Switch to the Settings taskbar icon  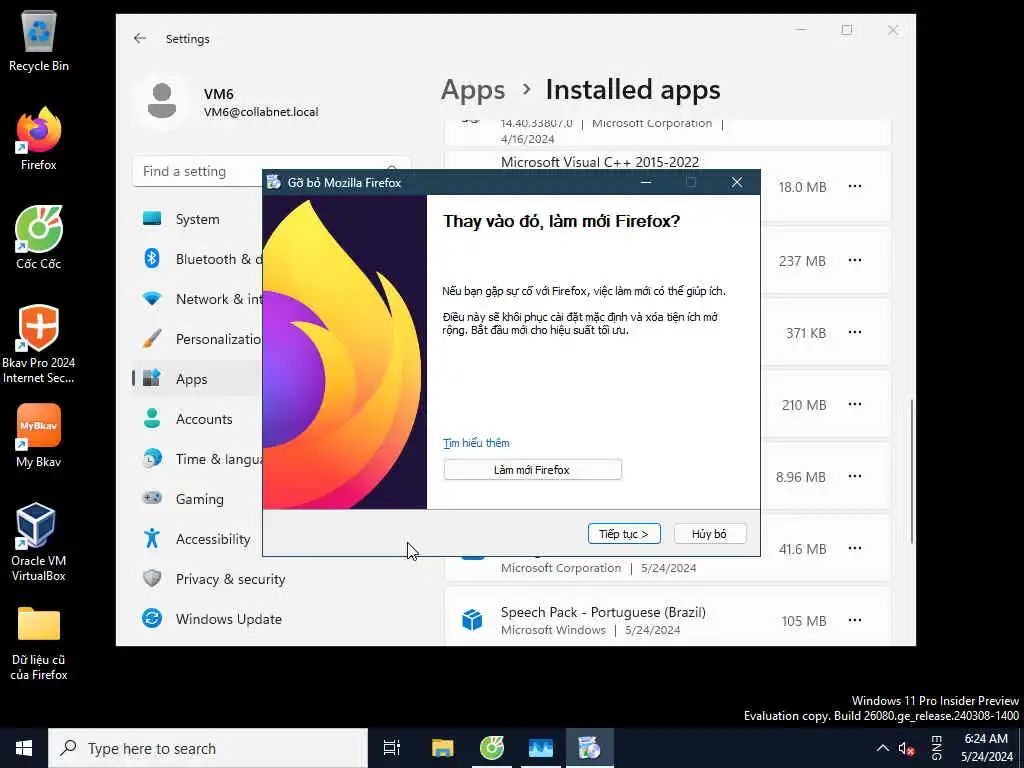[541, 748]
